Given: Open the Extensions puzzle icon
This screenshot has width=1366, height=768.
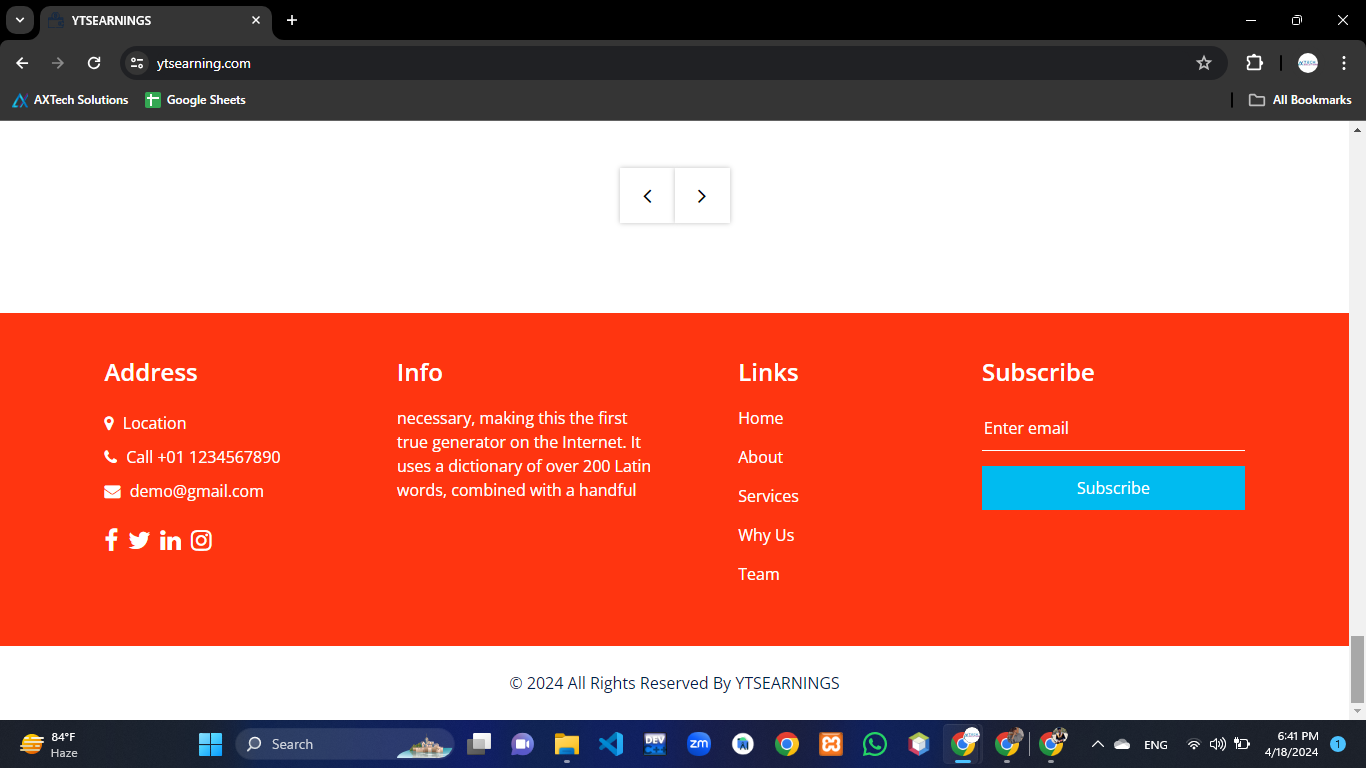Looking at the screenshot, I should click(x=1254, y=63).
